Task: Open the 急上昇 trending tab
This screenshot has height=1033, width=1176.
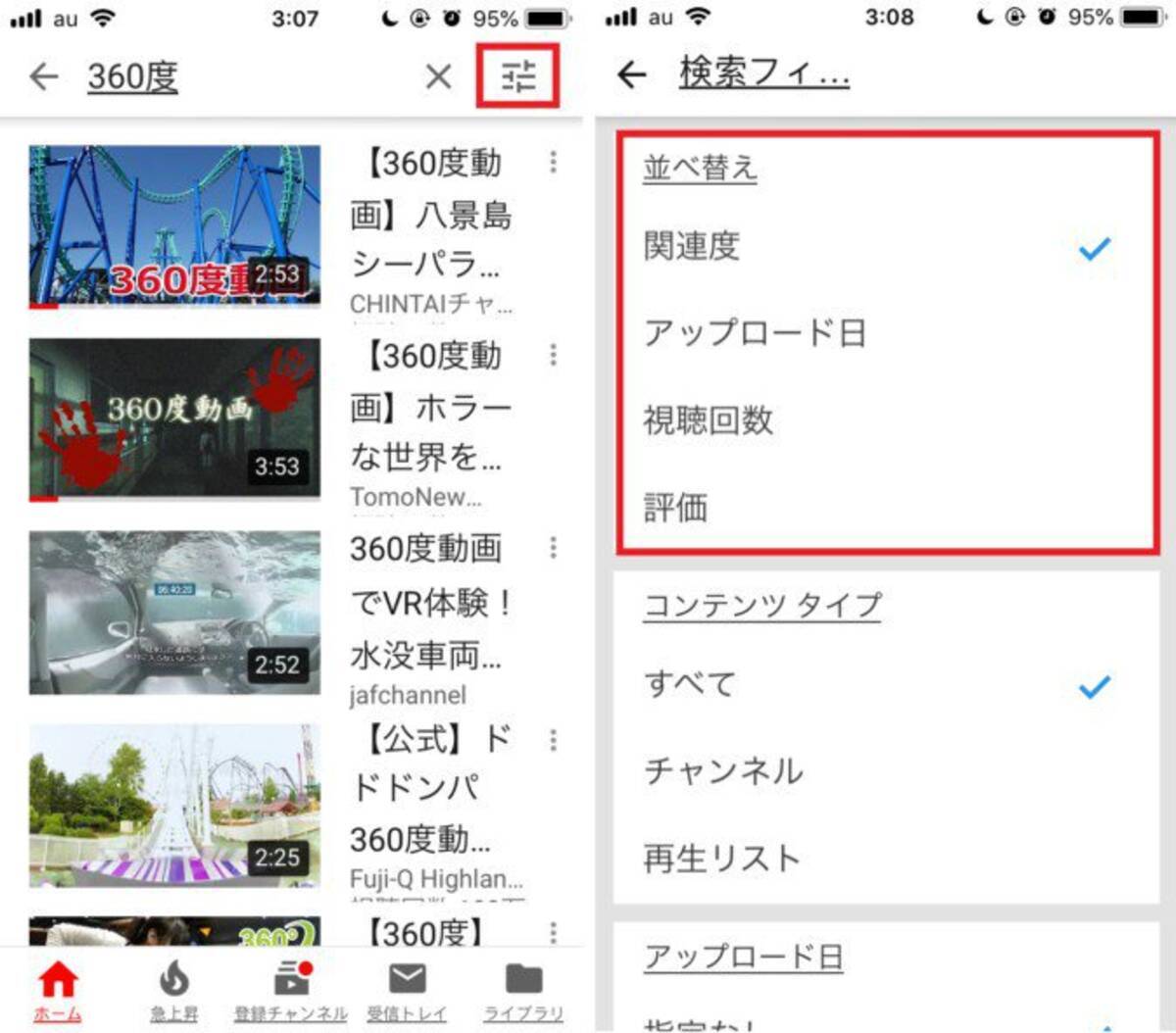Action: tap(174, 990)
